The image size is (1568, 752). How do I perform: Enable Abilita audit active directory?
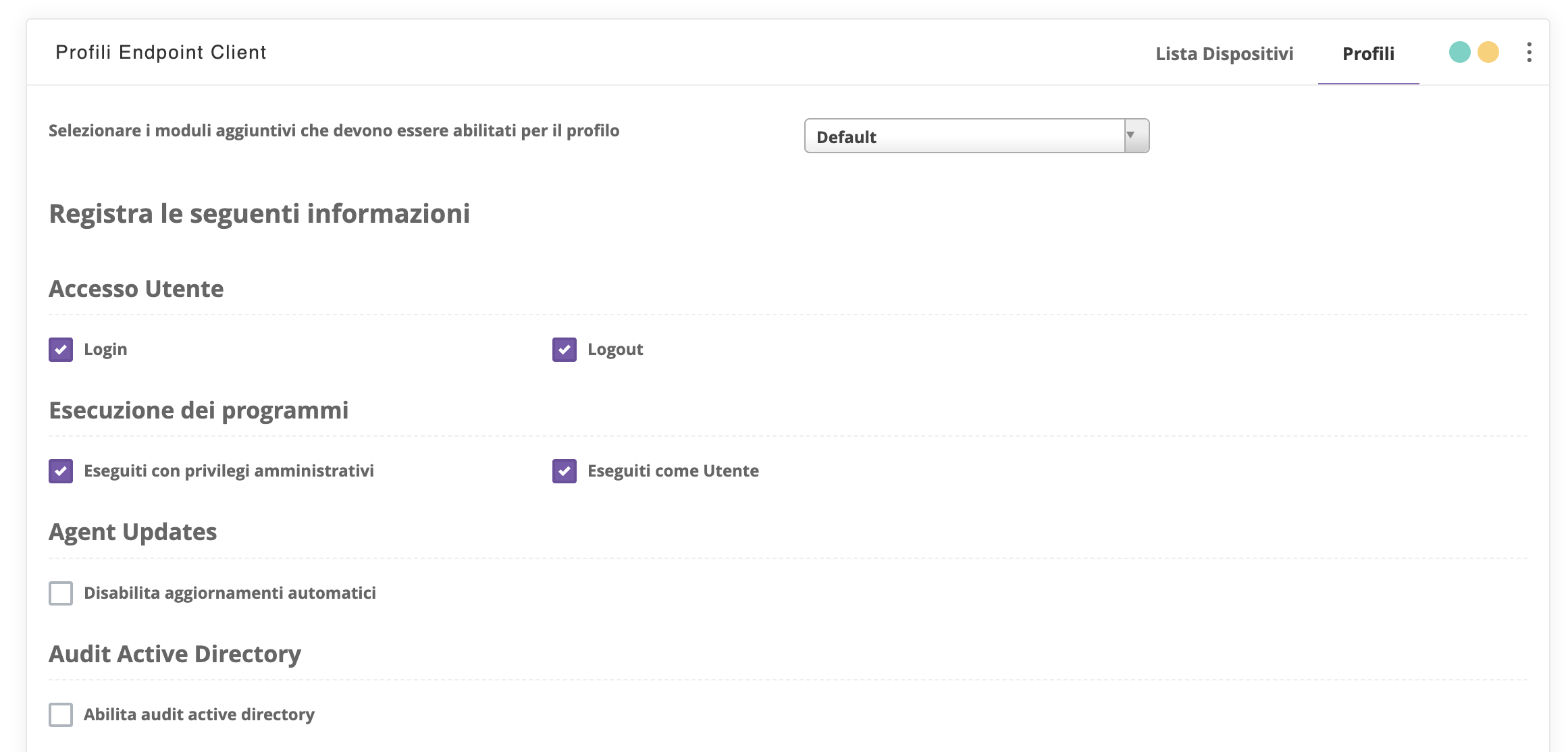tap(61, 715)
